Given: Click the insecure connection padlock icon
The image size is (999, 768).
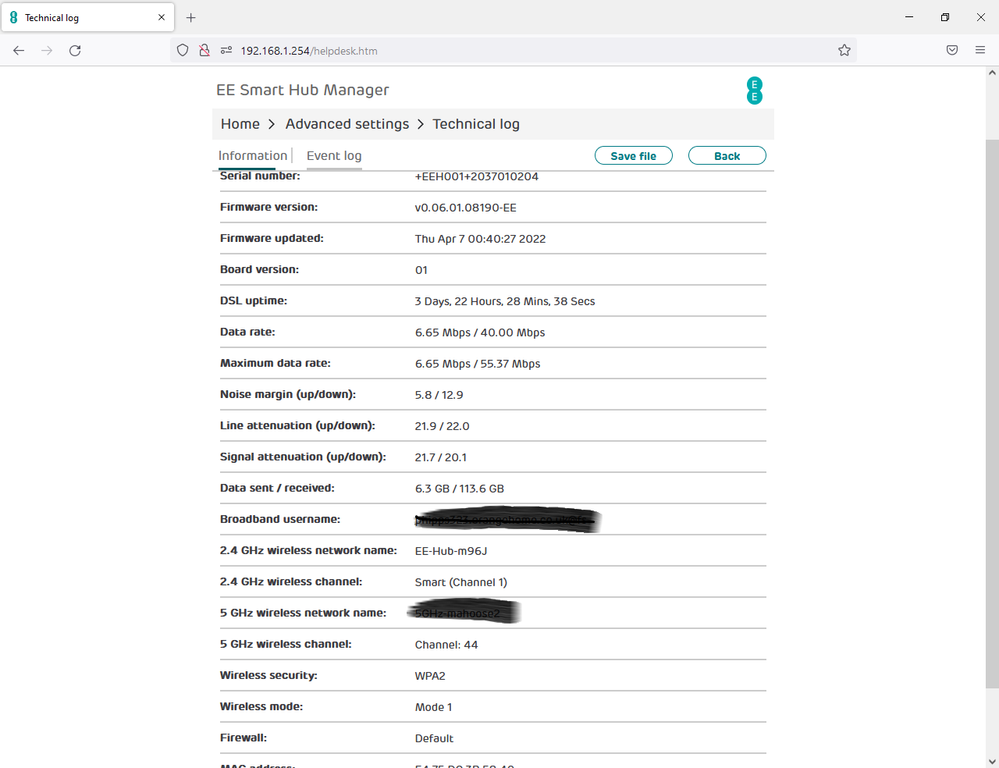Looking at the screenshot, I should click(x=204, y=50).
